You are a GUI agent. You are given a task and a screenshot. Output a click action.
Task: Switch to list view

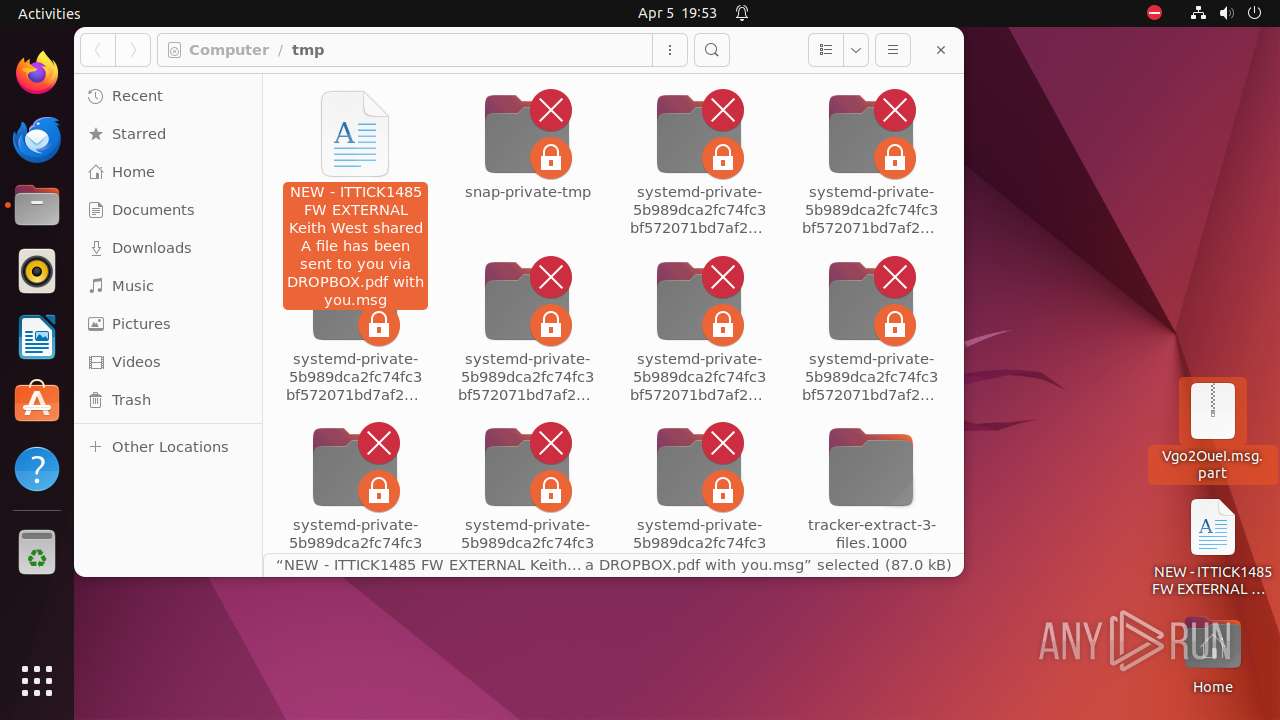click(x=826, y=50)
